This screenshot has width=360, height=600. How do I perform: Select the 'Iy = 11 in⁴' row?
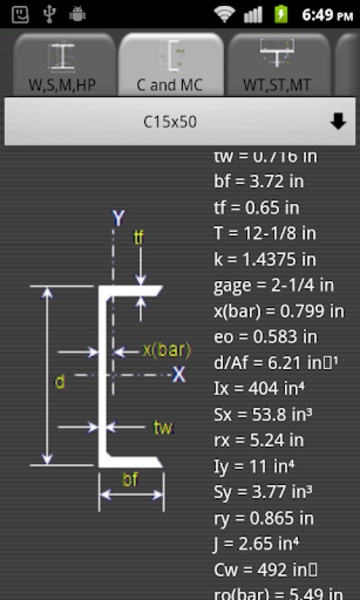pos(254,466)
